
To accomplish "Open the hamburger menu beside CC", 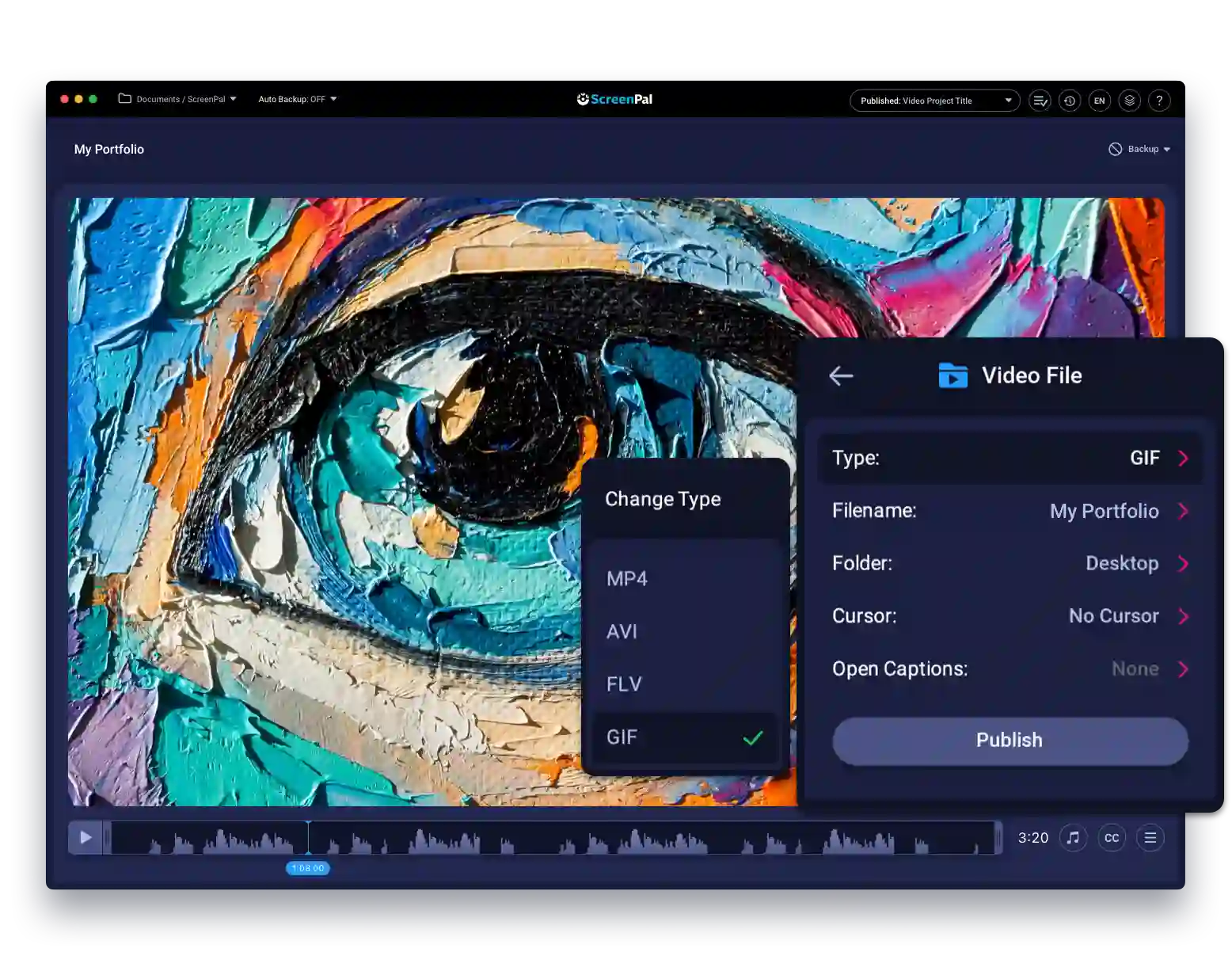I will click(x=1150, y=837).
